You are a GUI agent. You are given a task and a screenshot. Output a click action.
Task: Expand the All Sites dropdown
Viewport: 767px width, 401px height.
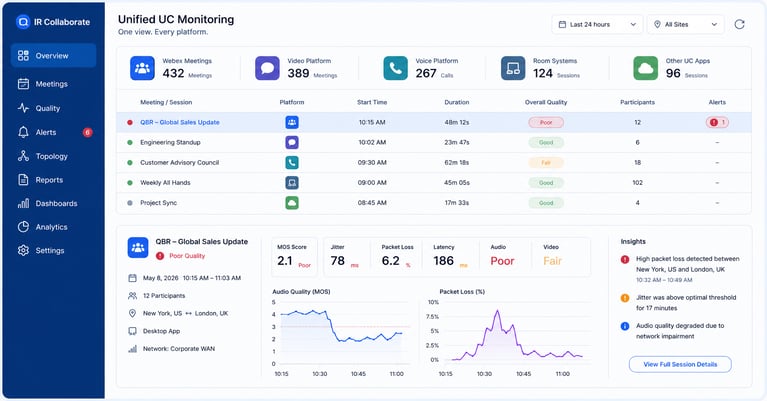coord(686,24)
